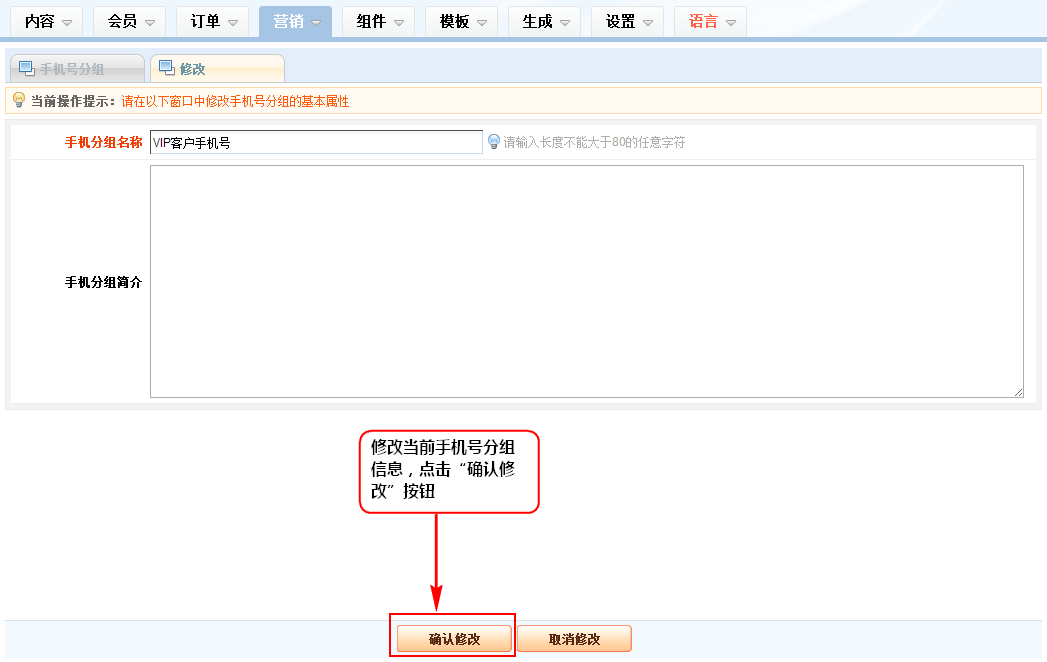Open the highlighted 营销 menu

[x=295, y=21]
